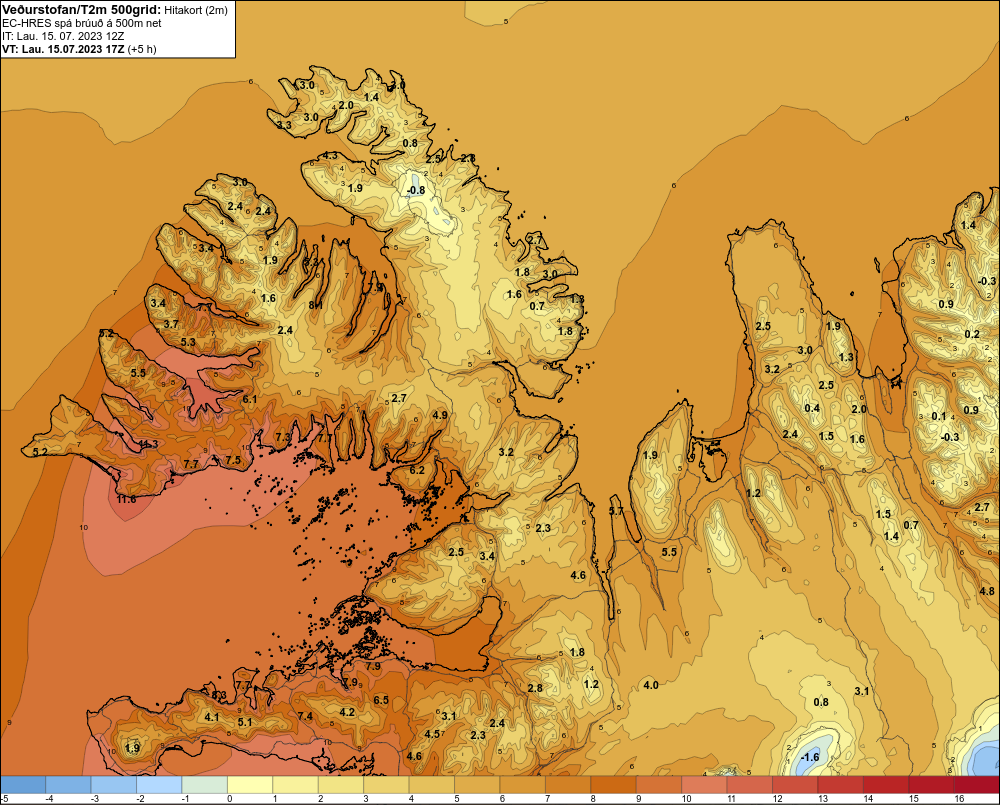Click the "4.8" temperature value at the right edge
The width and height of the screenshot is (1000, 805).
[x=987, y=591]
